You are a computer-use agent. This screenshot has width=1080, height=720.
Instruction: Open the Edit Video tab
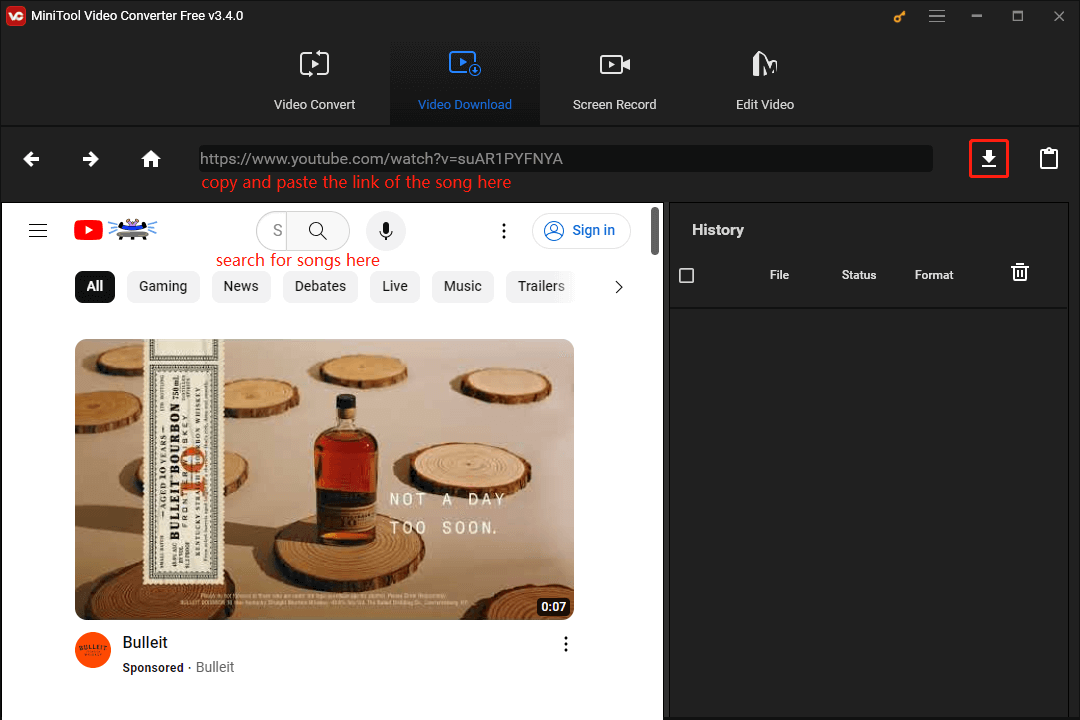(x=765, y=81)
